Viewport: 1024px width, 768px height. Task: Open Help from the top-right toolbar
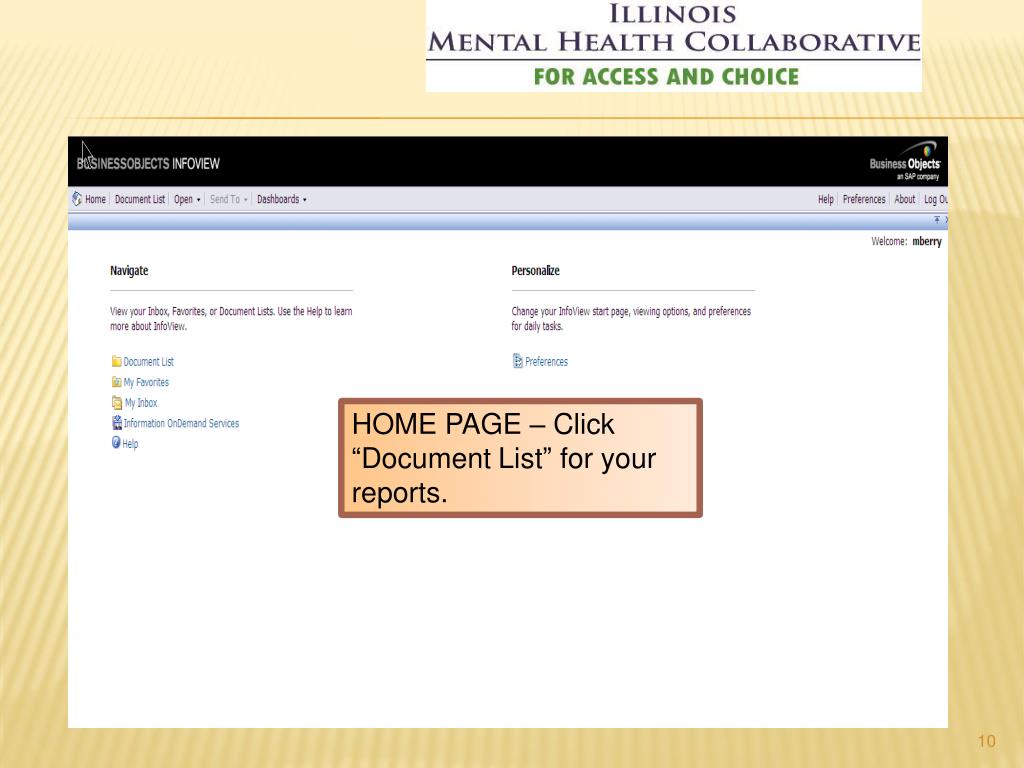coord(825,199)
